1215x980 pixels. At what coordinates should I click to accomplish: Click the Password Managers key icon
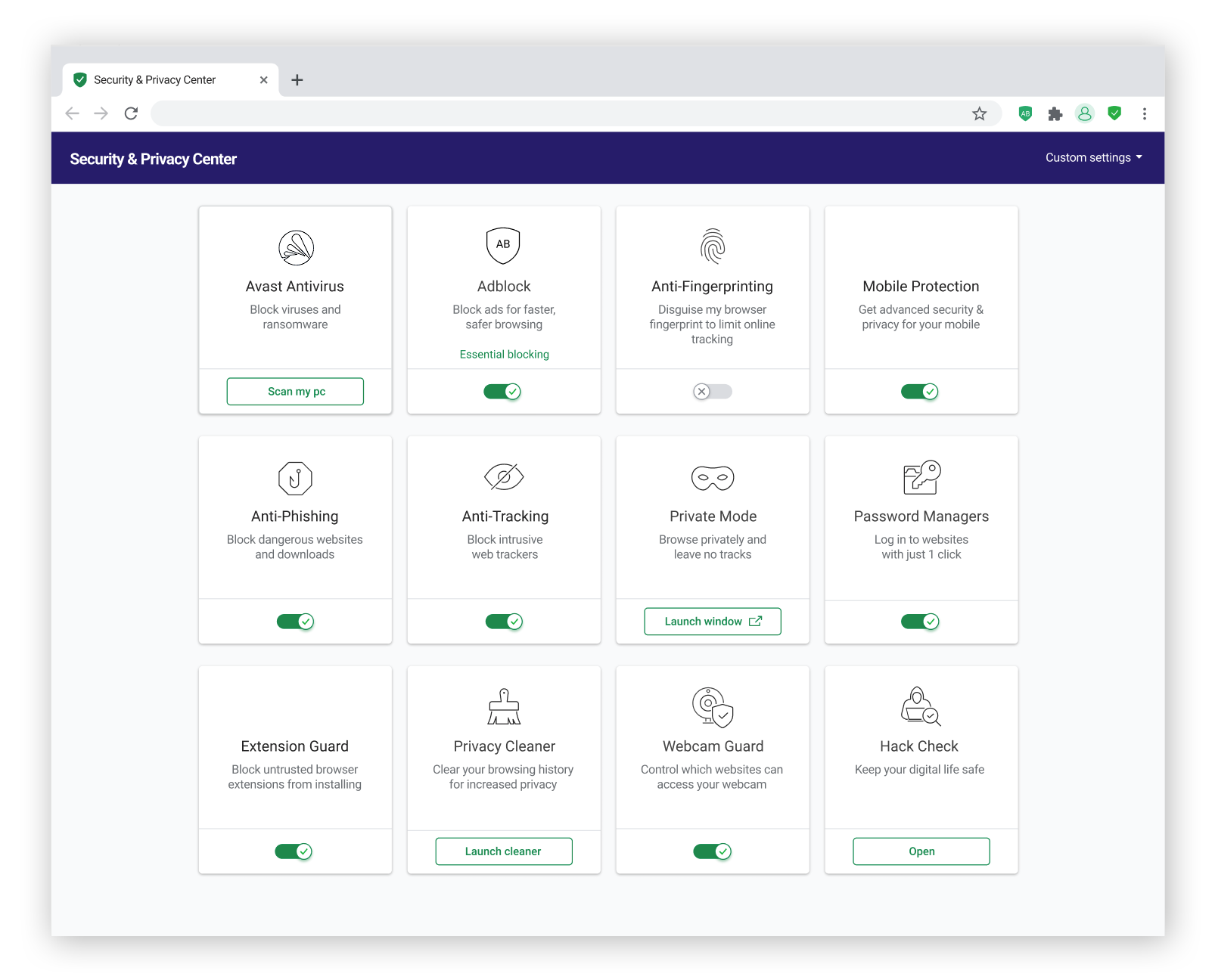tap(921, 477)
